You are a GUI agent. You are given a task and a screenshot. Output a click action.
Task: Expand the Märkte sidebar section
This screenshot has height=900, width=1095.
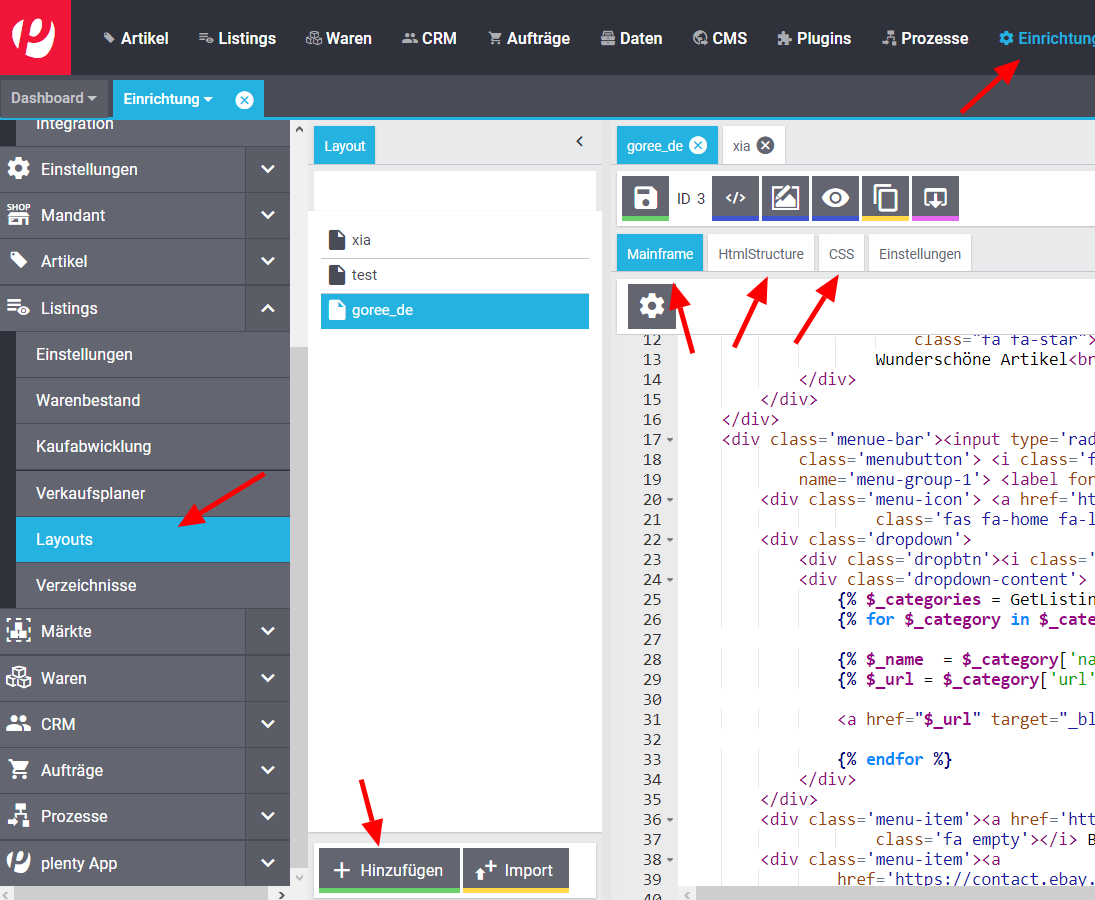(267, 632)
